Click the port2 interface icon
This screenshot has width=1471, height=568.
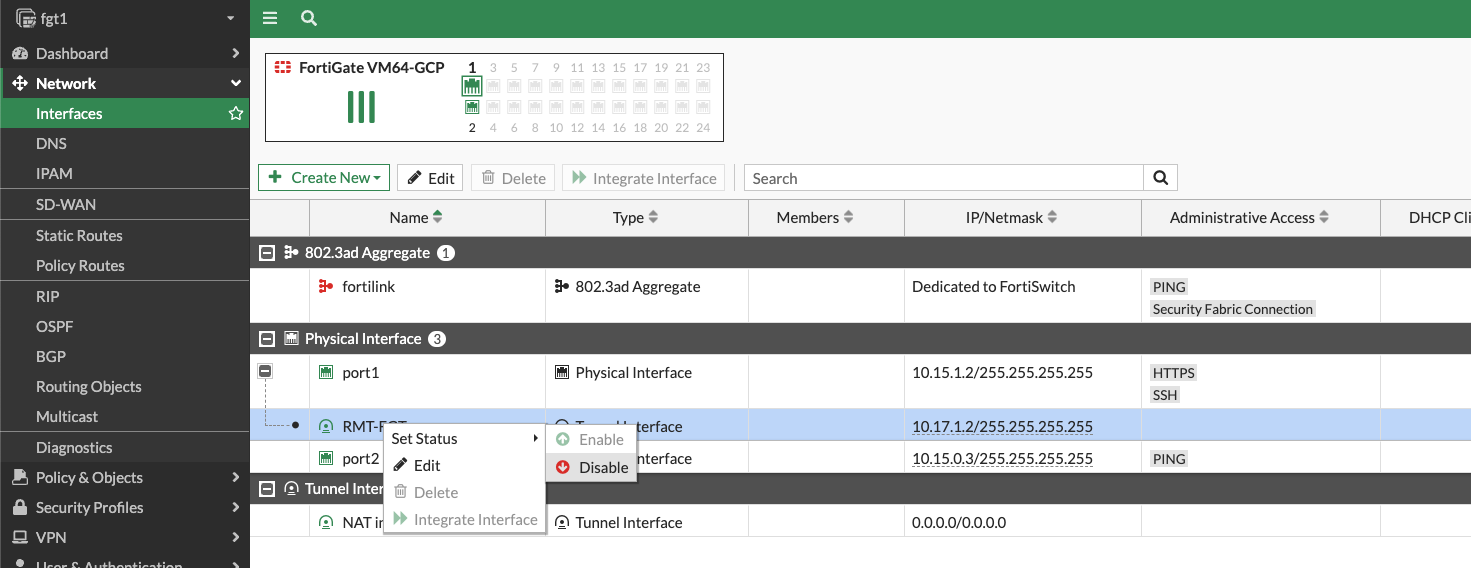tap(325, 459)
